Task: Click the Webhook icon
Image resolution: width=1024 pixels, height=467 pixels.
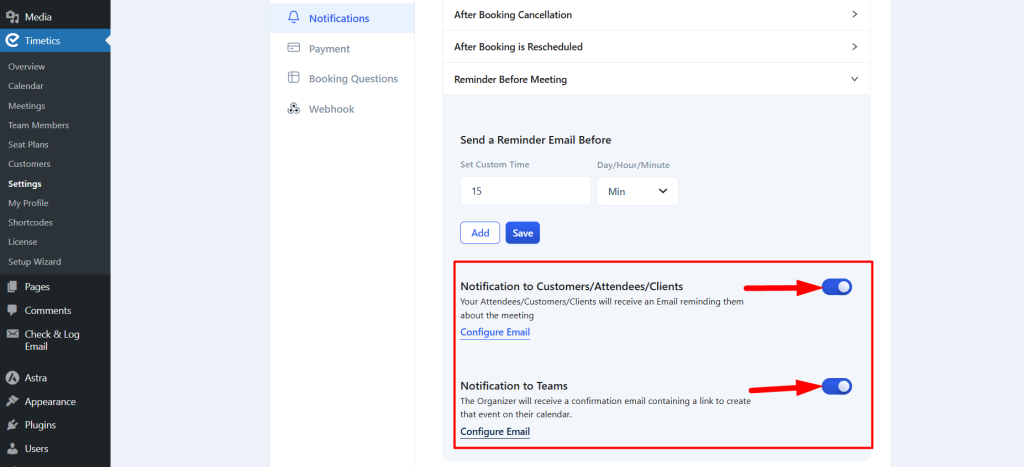Action: (294, 108)
